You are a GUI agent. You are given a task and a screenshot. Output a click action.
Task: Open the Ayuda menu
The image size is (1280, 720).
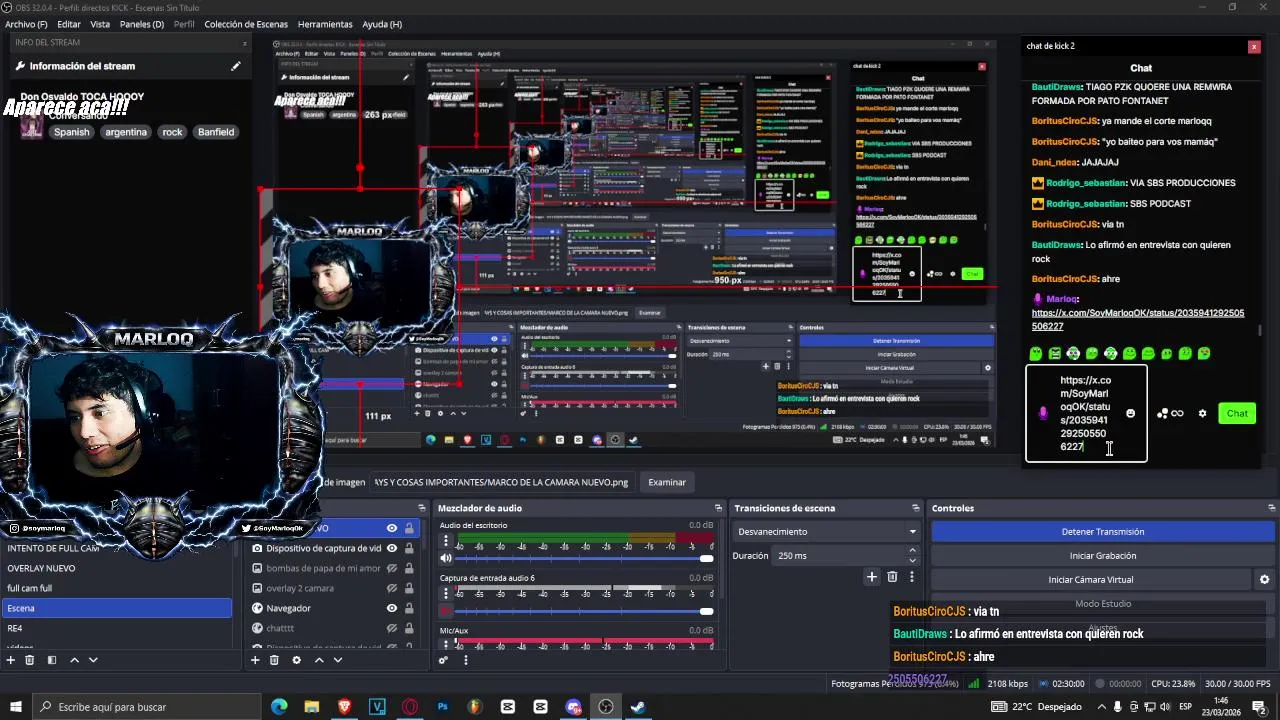[x=382, y=24]
